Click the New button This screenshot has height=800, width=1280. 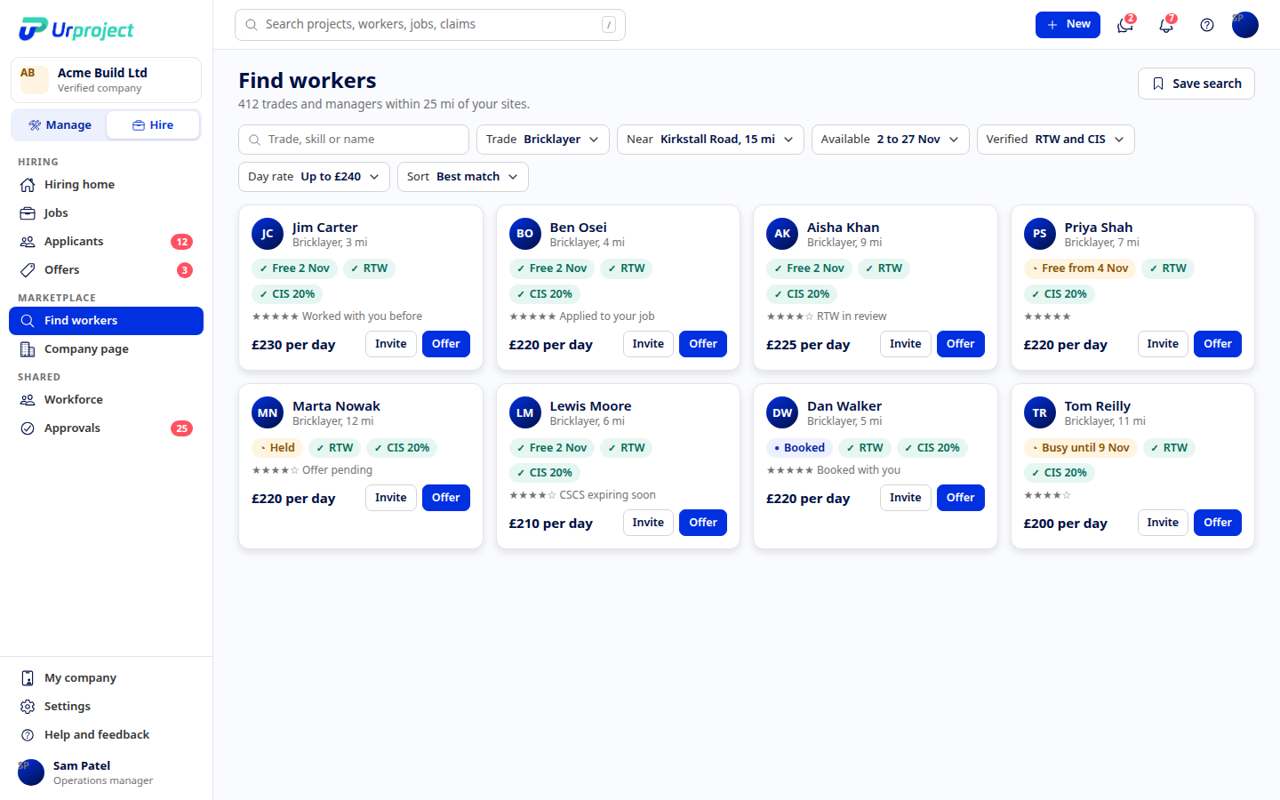point(1068,25)
